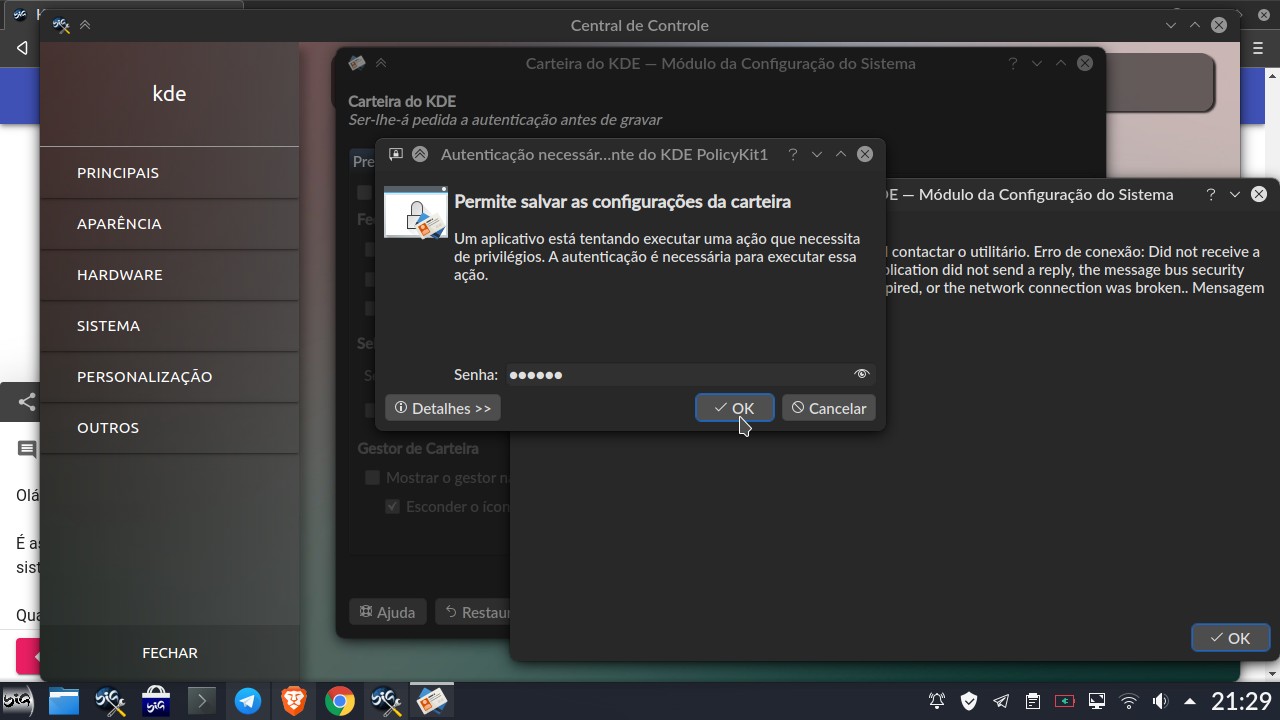Toggle the network Wi-Fi indicator
The height and width of the screenshot is (720, 1280).
(1129, 700)
